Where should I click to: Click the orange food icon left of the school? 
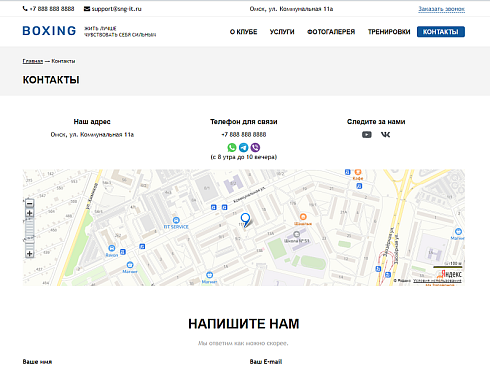point(303,217)
